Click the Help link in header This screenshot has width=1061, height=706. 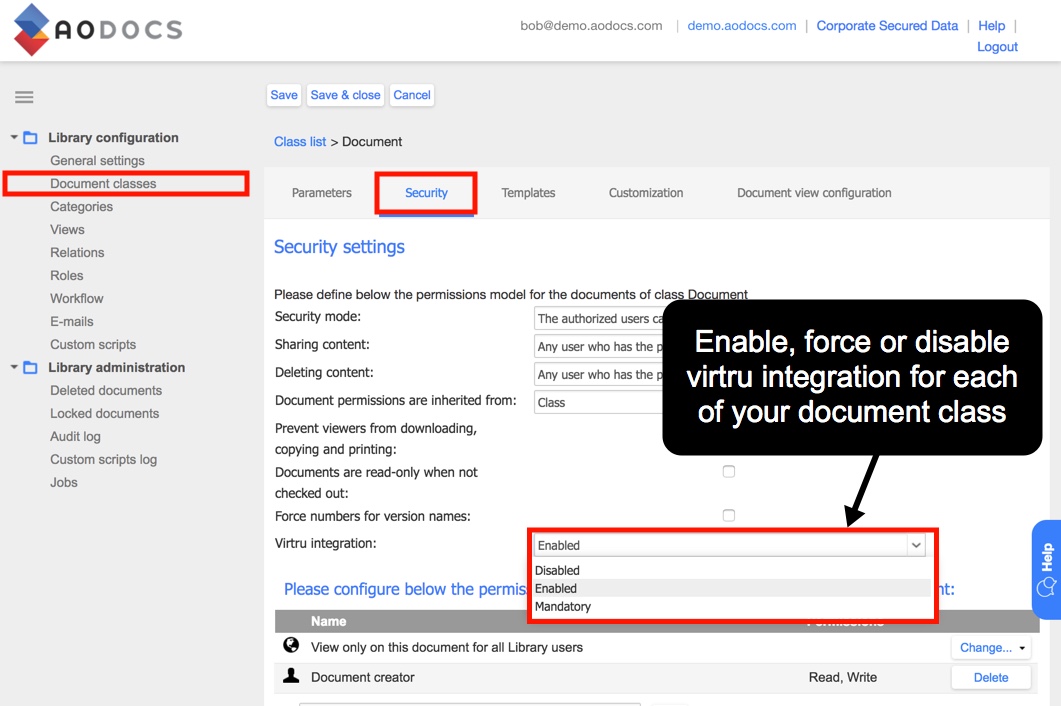pos(991,26)
